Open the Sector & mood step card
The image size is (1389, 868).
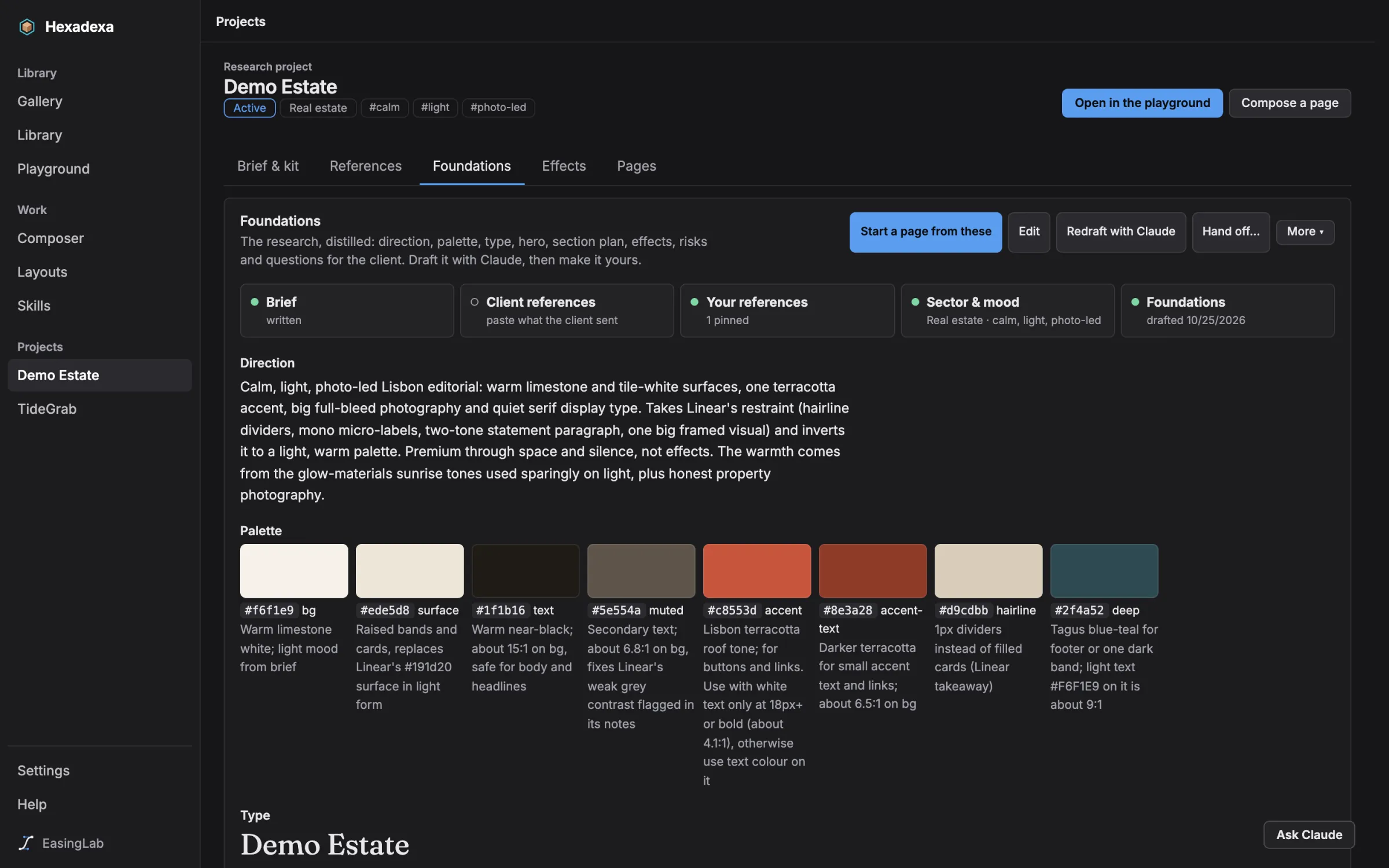pos(1008,310)
